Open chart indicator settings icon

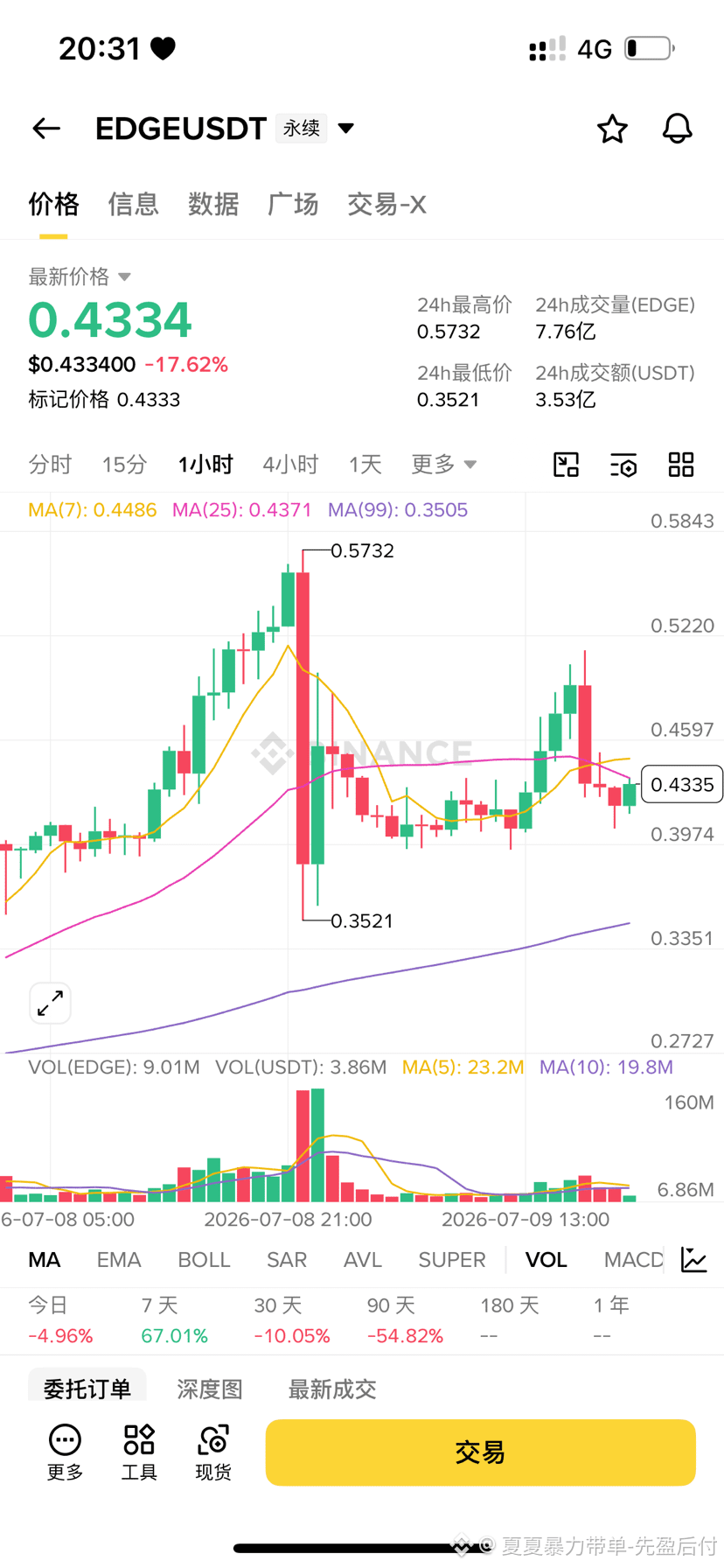pyautogui.click(x=623, y=465)
